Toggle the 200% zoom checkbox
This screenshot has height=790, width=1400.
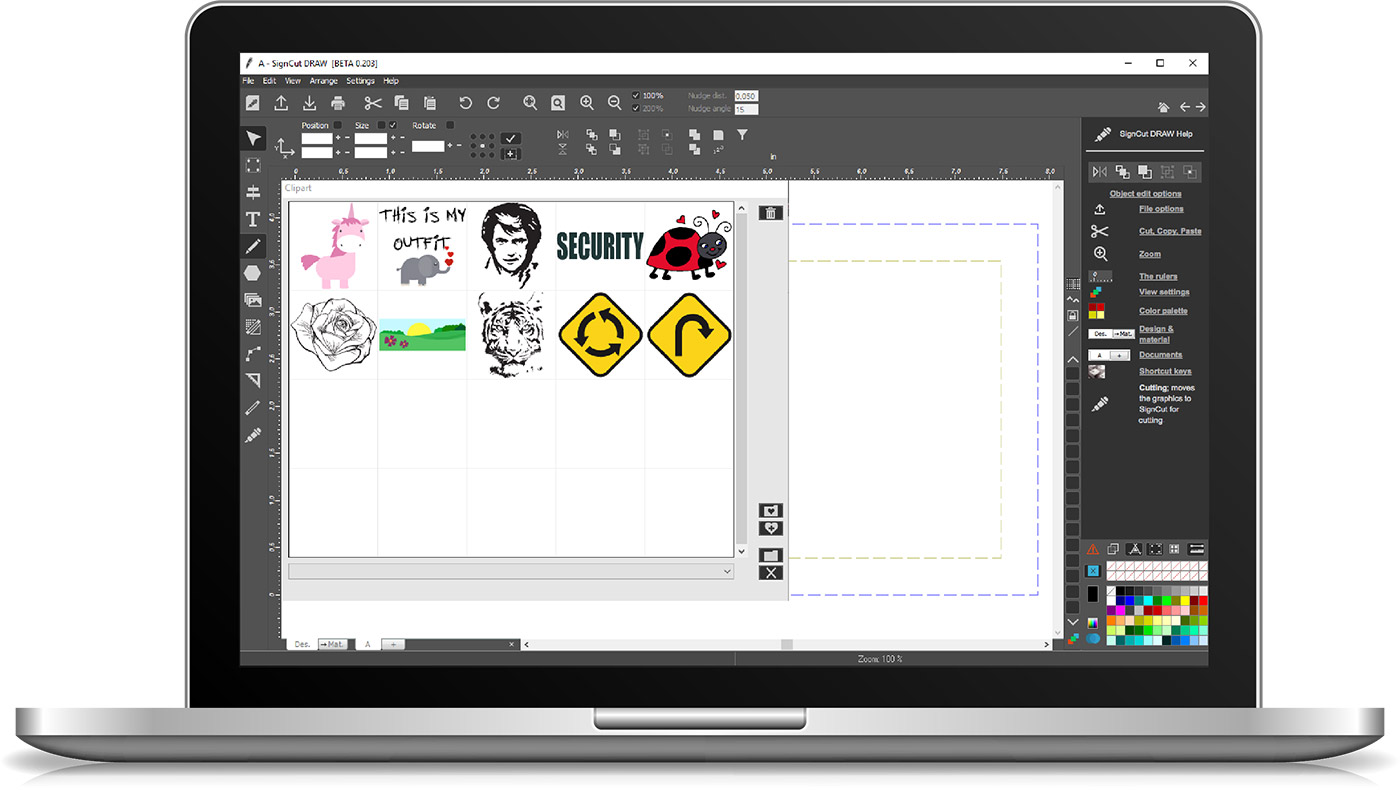[636, 108]
